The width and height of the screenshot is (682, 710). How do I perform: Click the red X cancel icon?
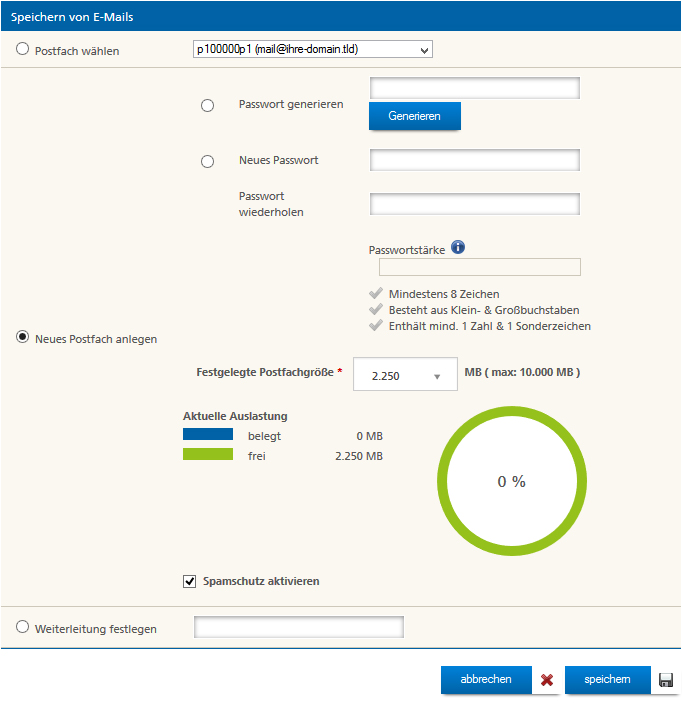pos(547,680)
